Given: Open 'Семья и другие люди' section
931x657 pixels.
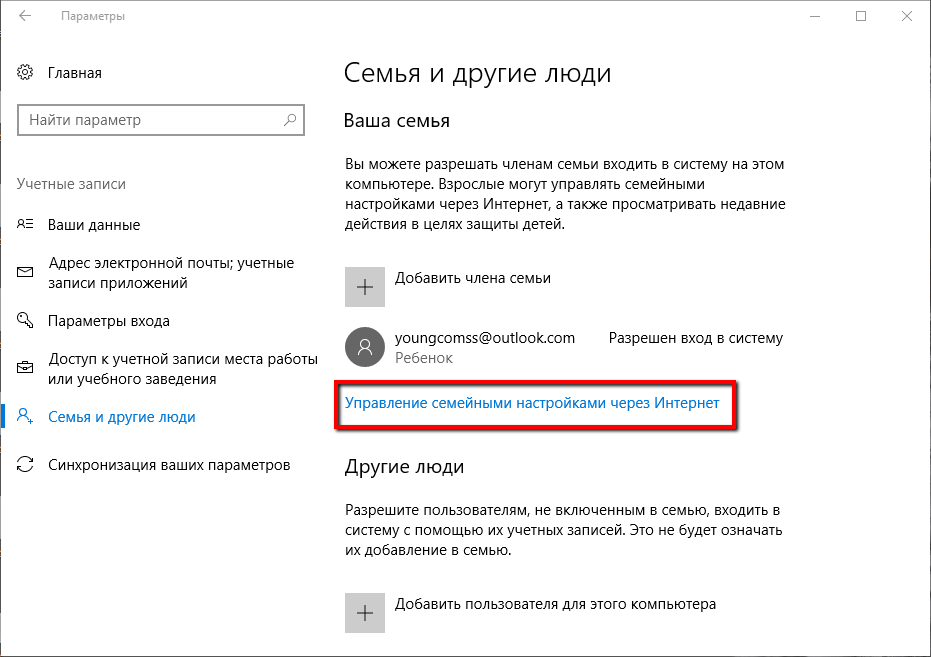Looking at the screenshot, I should tap(122, 417).
